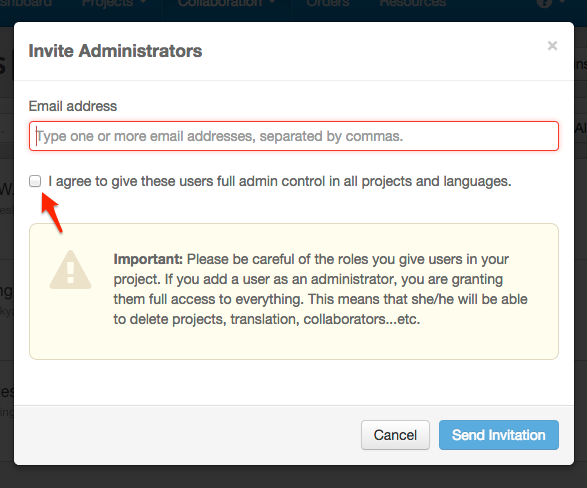Click the warning triangle icon
587x488 pixels.
pos(70,270)
